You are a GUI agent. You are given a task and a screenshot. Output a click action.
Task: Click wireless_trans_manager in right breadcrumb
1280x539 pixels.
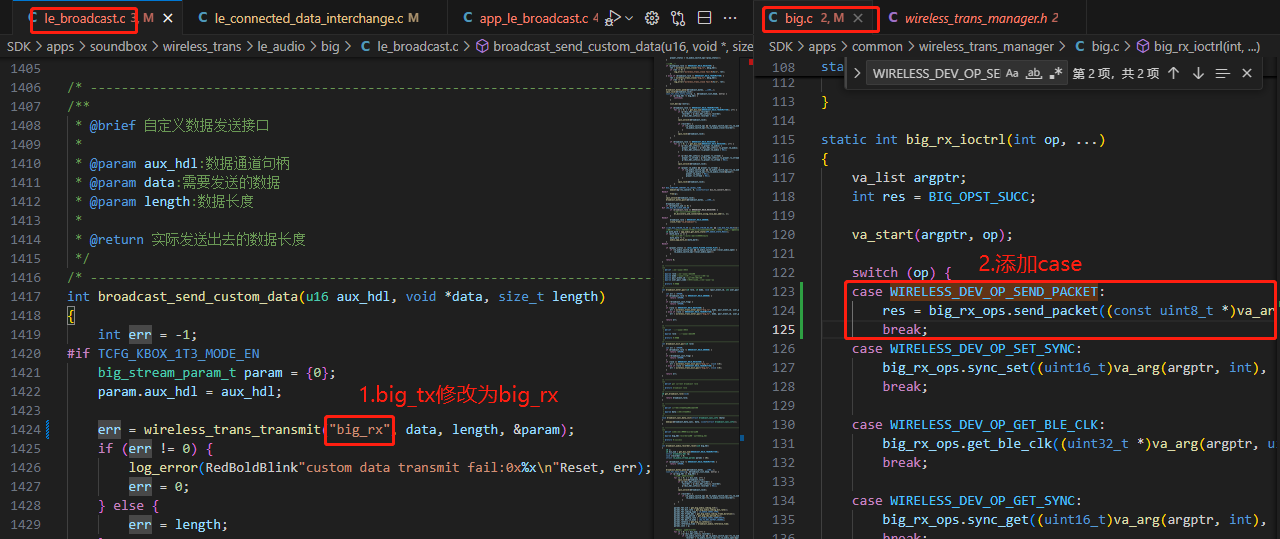(986, 46)
